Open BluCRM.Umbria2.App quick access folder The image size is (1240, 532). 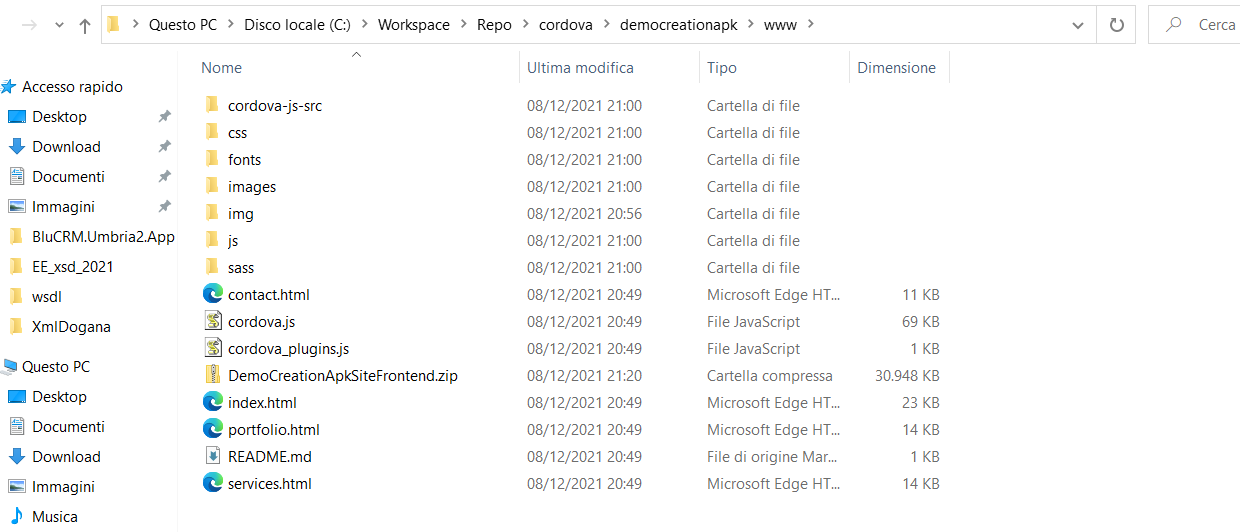click(91, 236)
